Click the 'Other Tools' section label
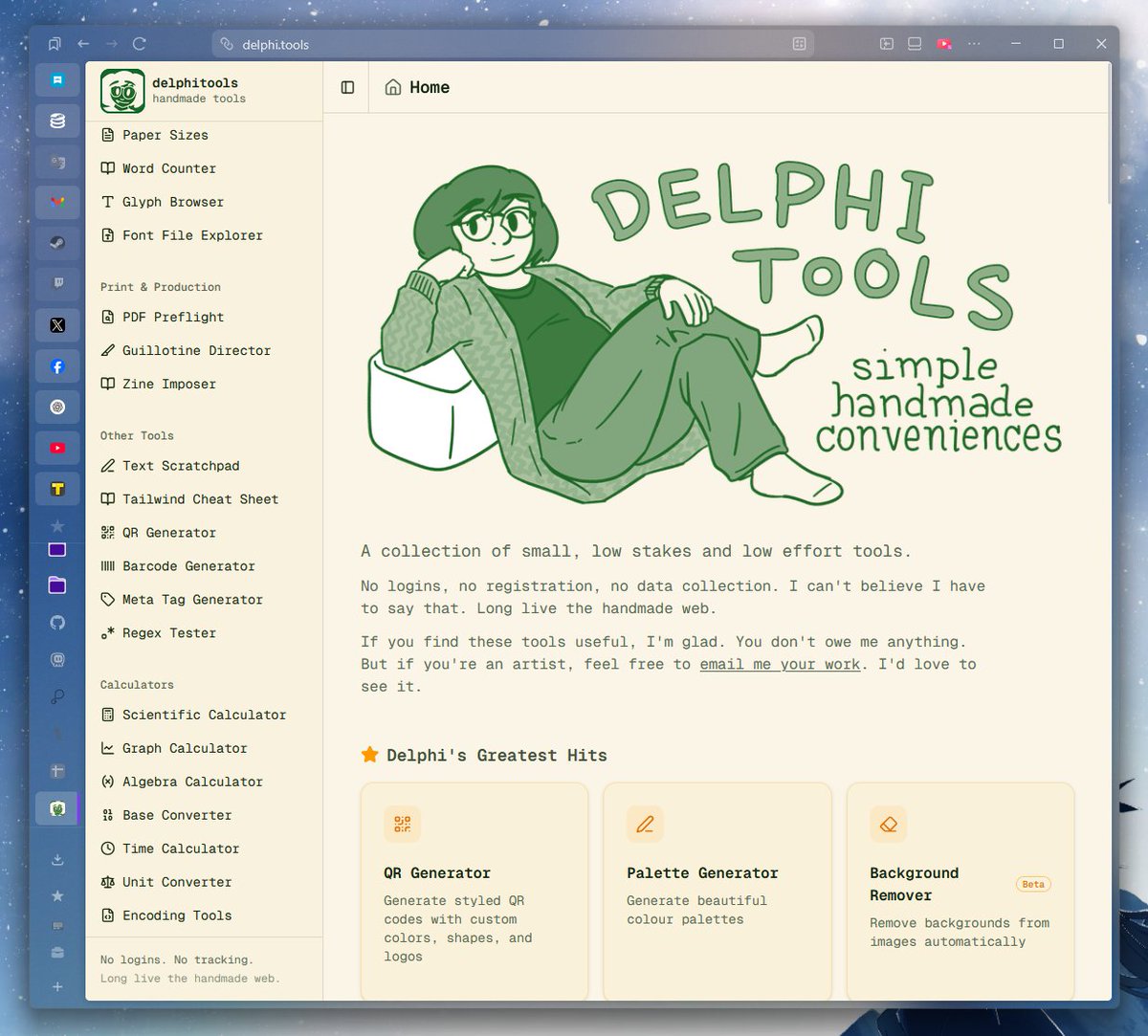This screenshot has width=1148, height=1036. [137, 436]
